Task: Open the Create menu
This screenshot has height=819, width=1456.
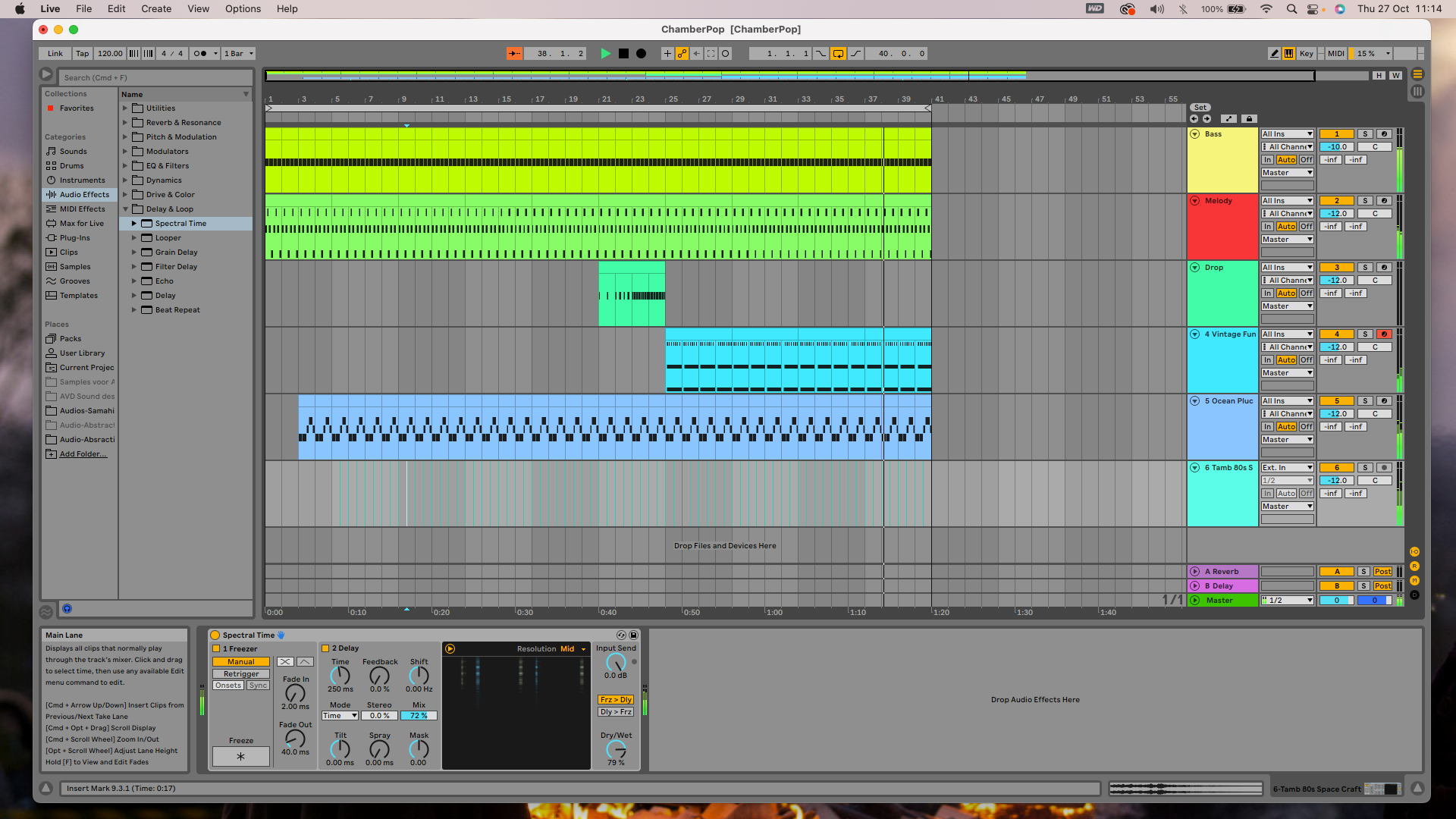Action: tap(156, 9)
